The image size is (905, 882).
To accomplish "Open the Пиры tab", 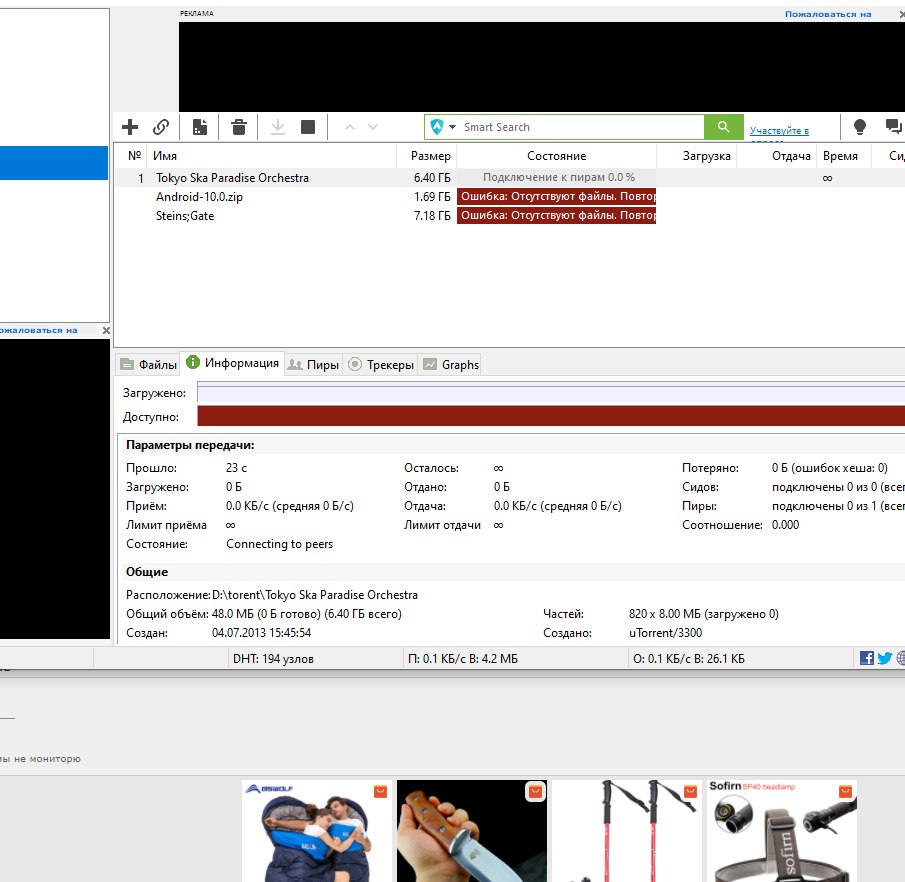I will click(x=313, y=365).
